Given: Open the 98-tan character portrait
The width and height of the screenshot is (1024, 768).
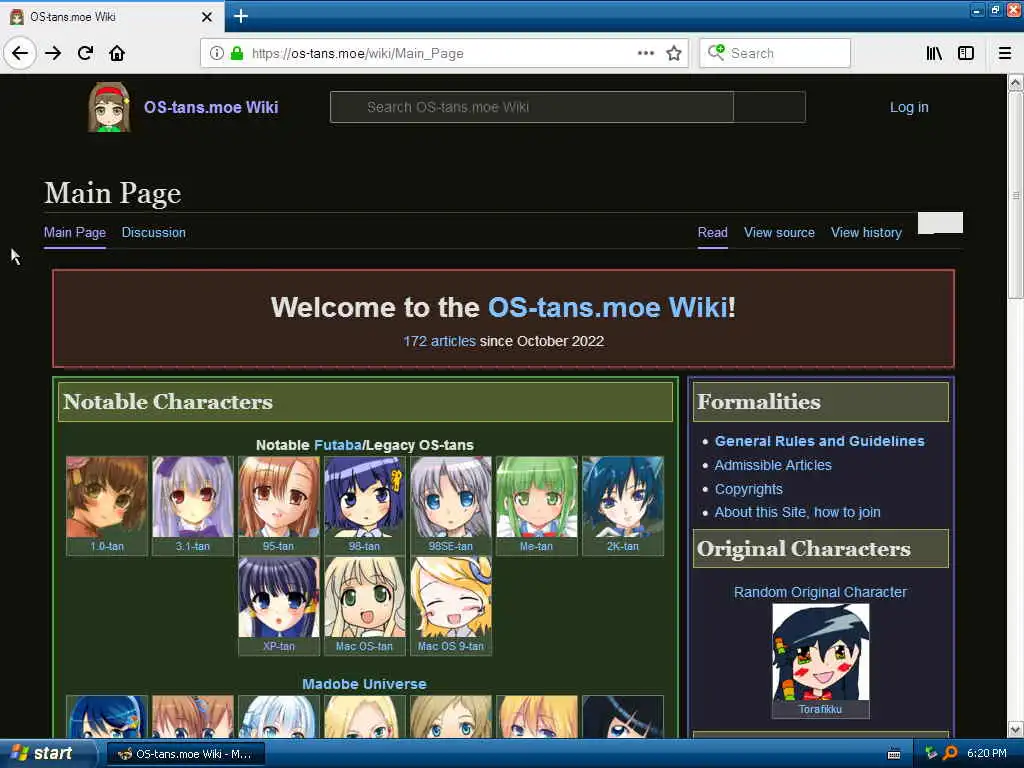Looking at the screenshot, I should coord(364,497).
